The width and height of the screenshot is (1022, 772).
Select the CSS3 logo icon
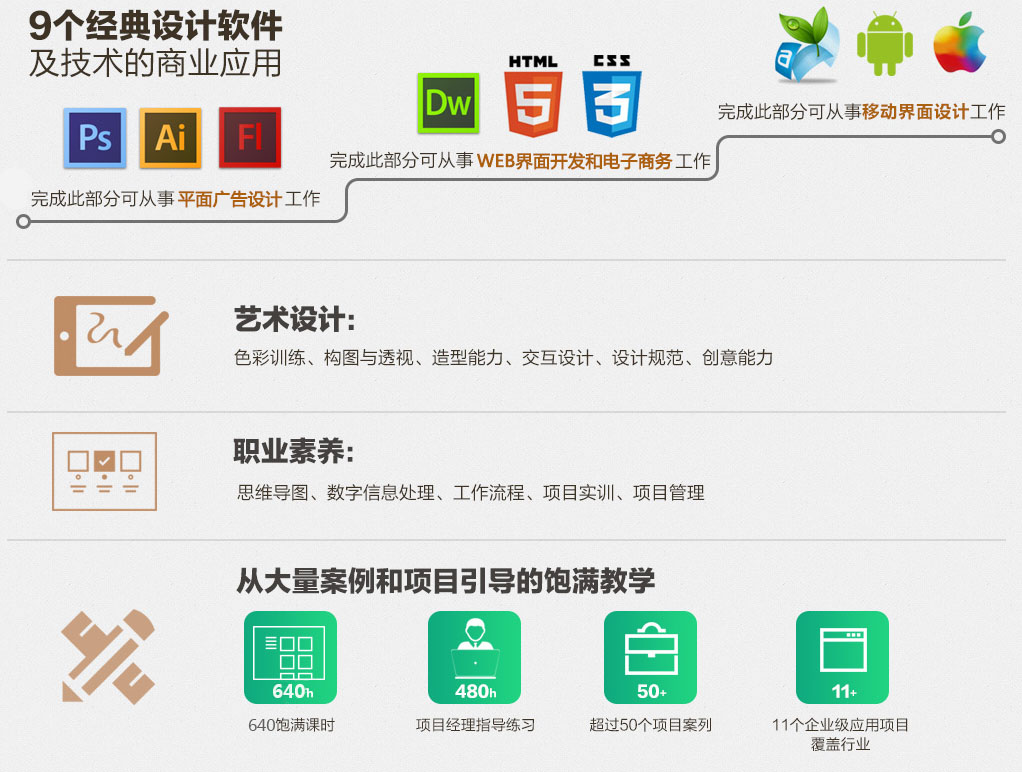611,97
